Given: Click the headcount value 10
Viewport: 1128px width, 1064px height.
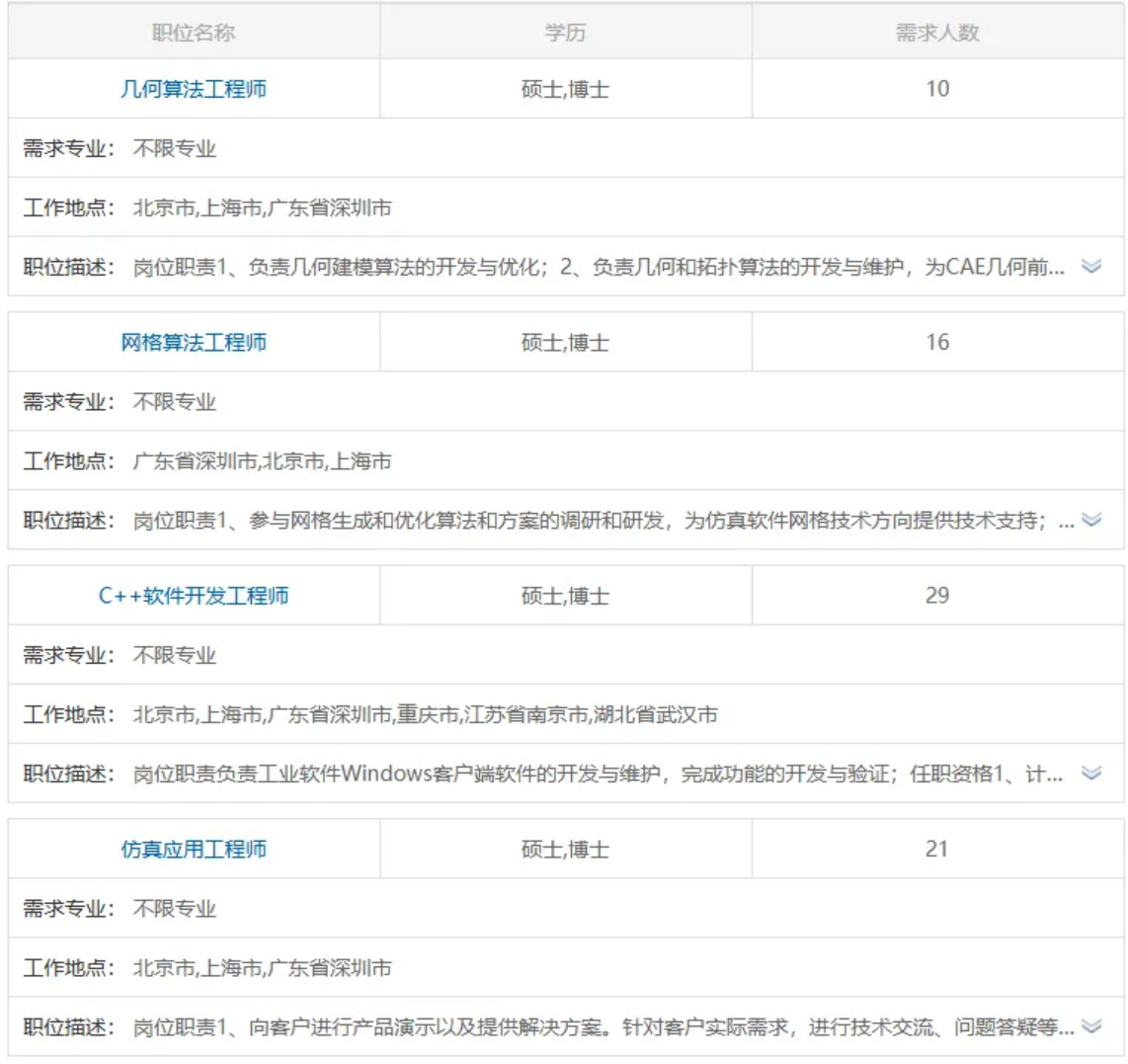Looking at the screenshot, I should pos(936,89).
